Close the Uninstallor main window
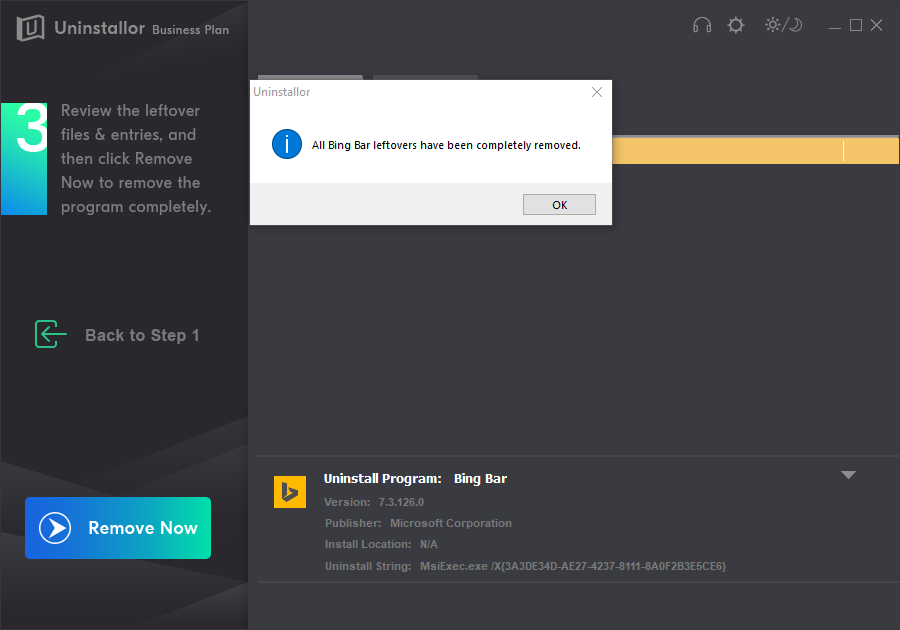 876,25
